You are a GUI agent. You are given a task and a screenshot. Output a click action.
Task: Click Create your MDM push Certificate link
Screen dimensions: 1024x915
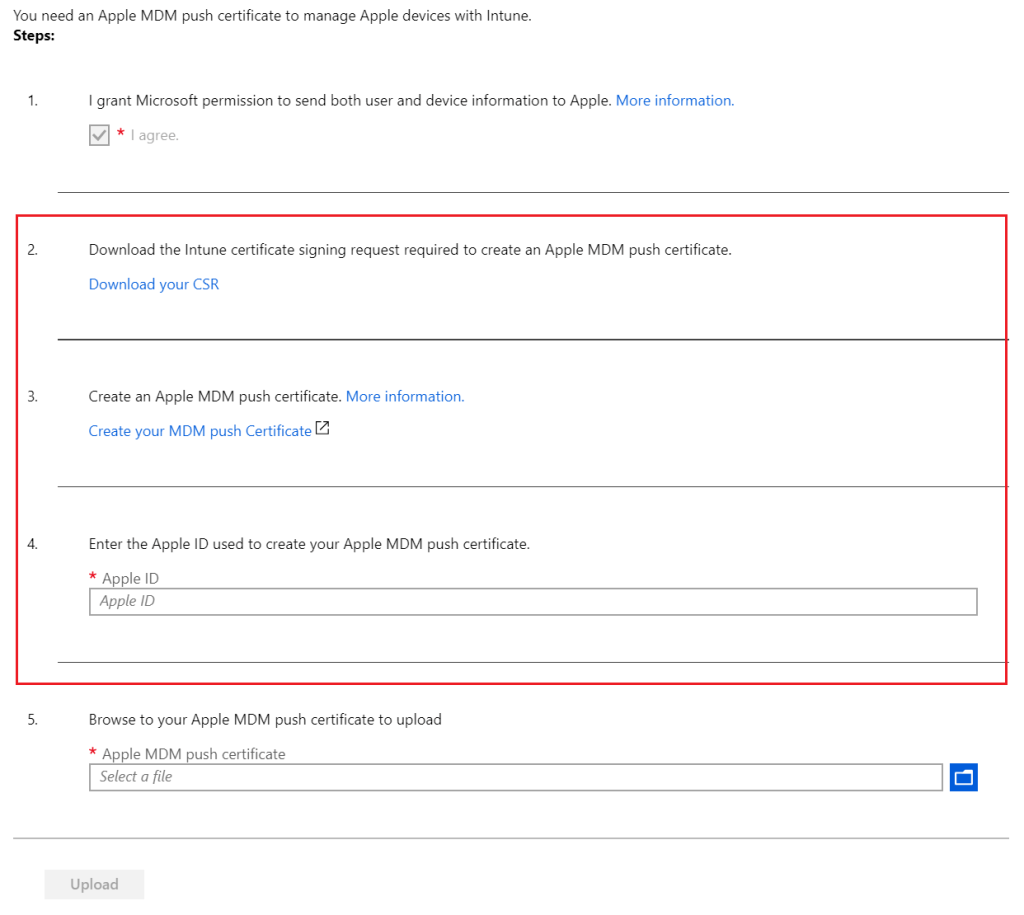[200, 431]
